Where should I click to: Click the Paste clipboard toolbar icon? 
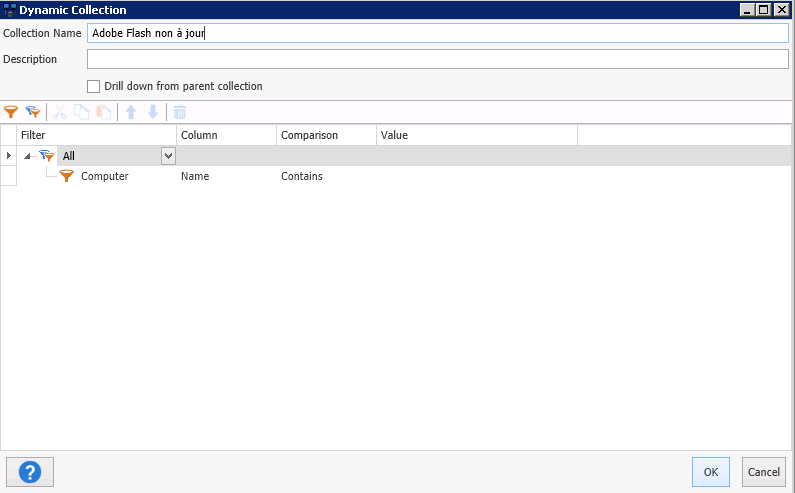coord(103,112)
